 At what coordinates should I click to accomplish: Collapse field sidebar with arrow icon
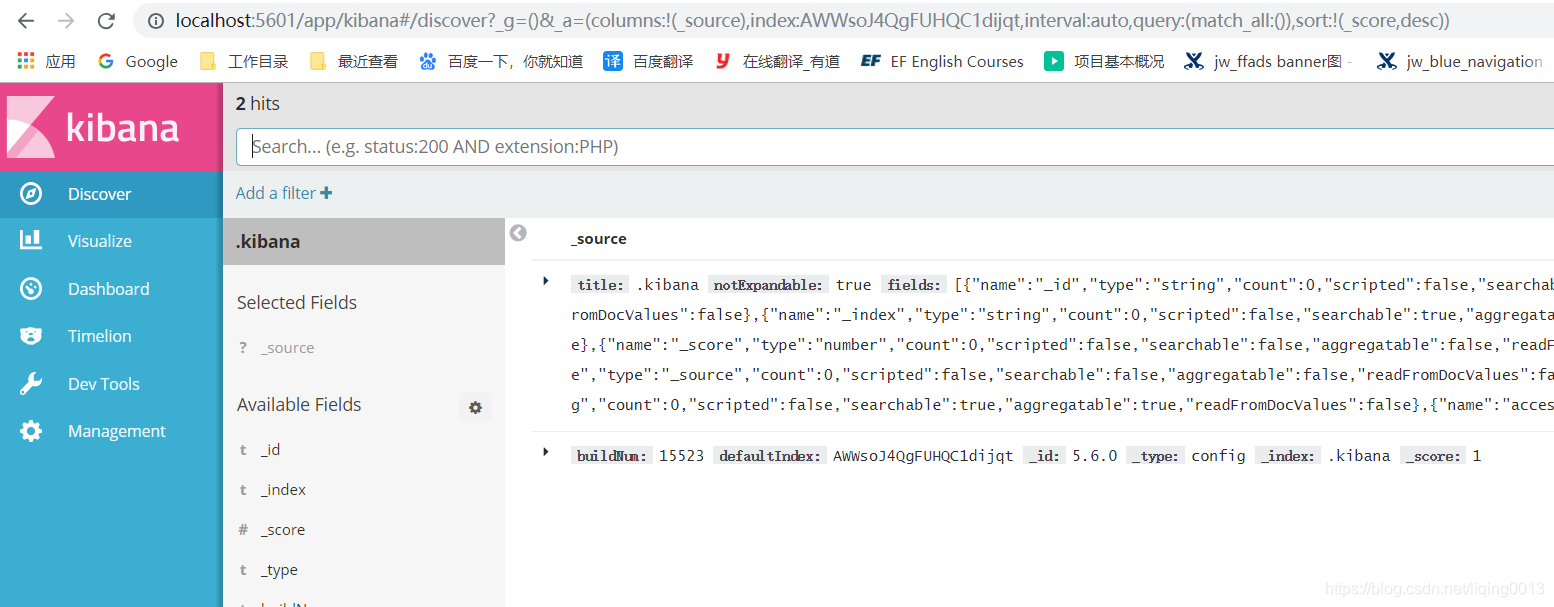(518, 233)
